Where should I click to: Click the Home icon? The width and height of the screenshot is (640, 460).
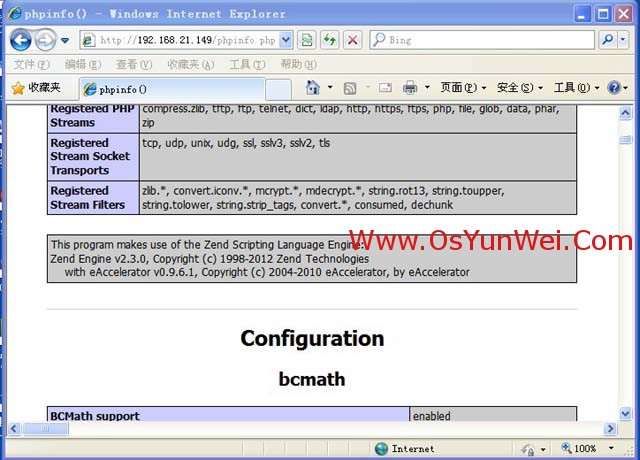pos(313,87)
